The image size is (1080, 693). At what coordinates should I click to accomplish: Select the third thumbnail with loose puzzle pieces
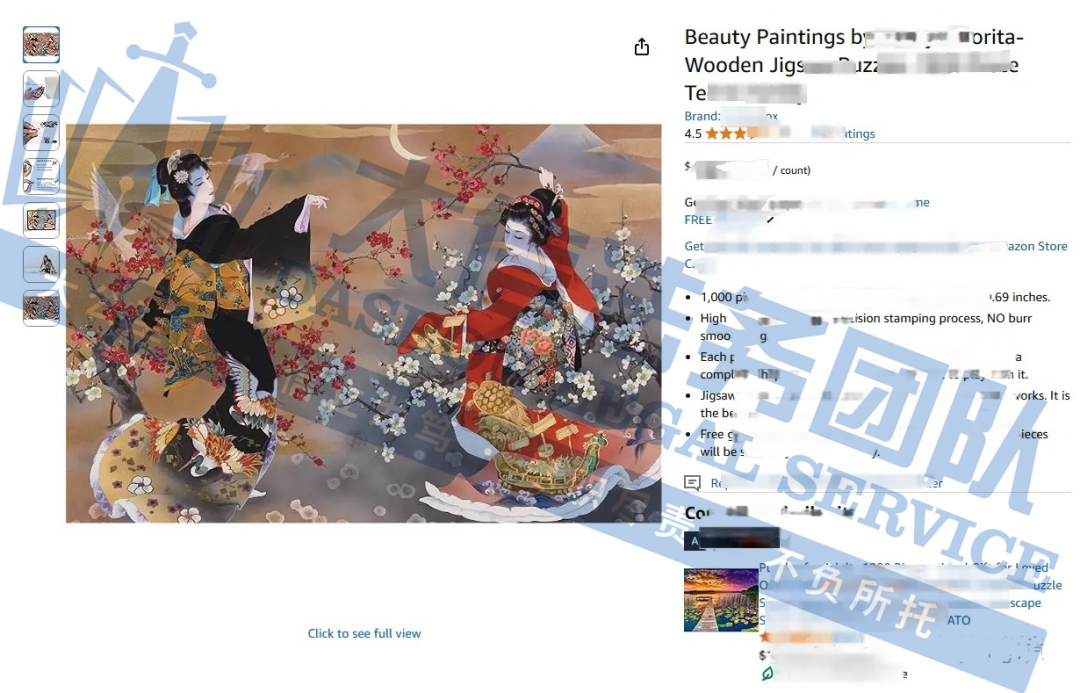click(41, 132)
